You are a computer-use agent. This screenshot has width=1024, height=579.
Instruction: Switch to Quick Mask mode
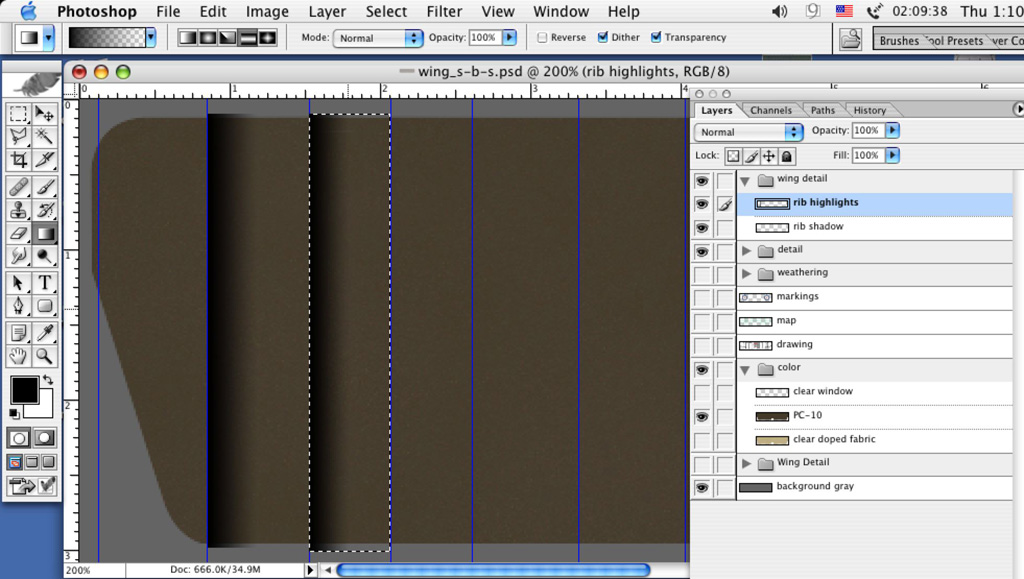[x=44, y=438]
